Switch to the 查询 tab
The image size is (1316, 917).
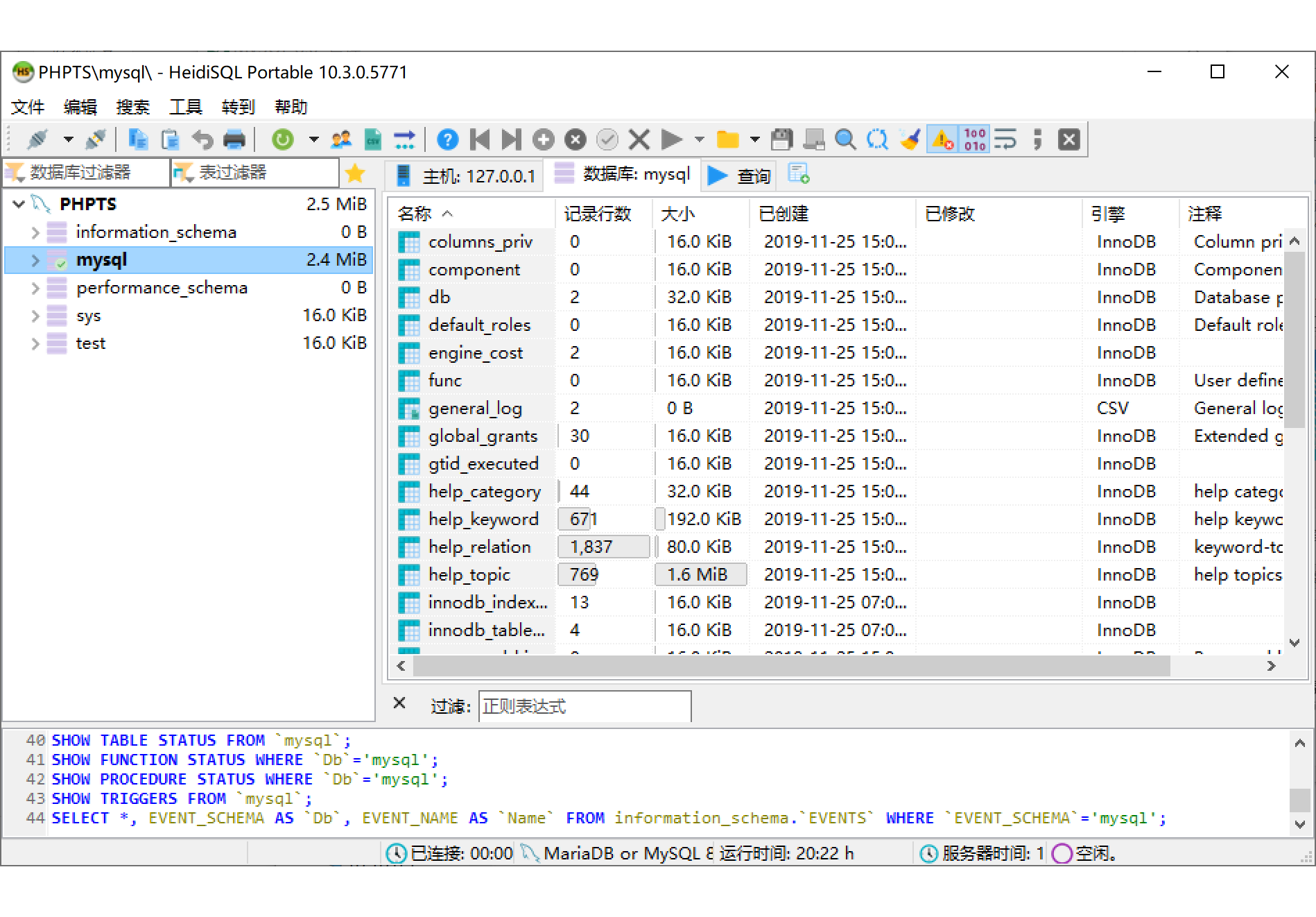click(739, 175)
